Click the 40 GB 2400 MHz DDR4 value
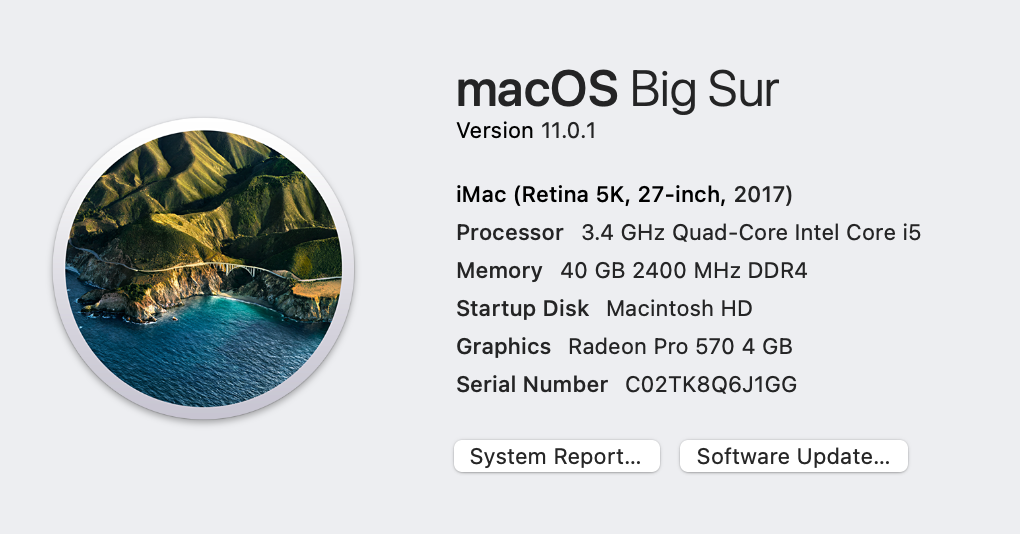 click(x=683, y=271)
